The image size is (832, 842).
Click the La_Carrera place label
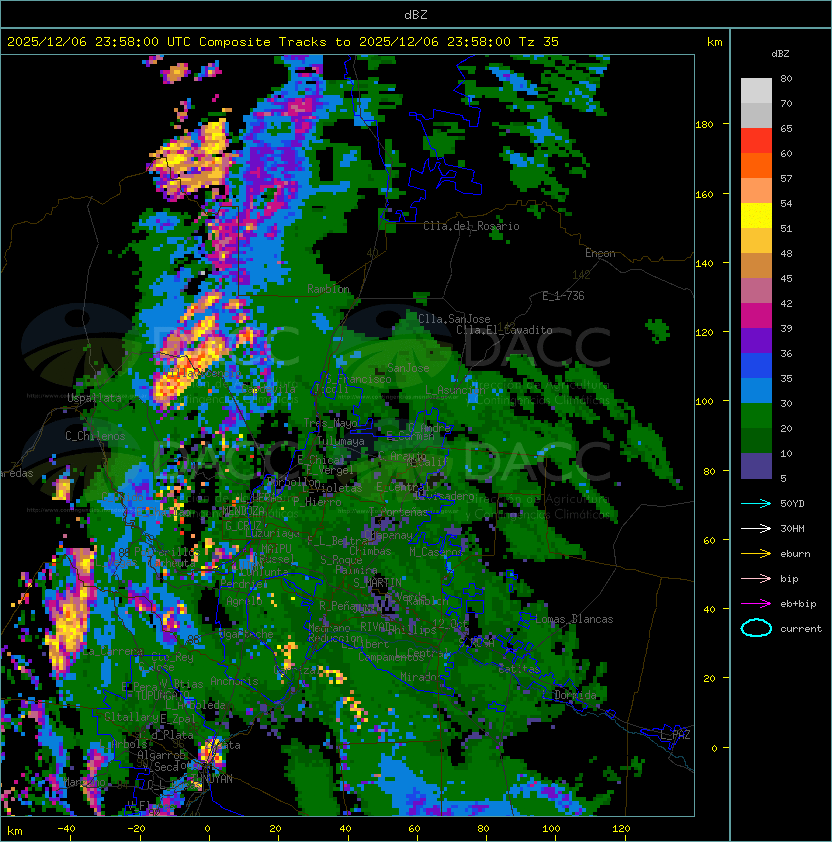[112, 651]
